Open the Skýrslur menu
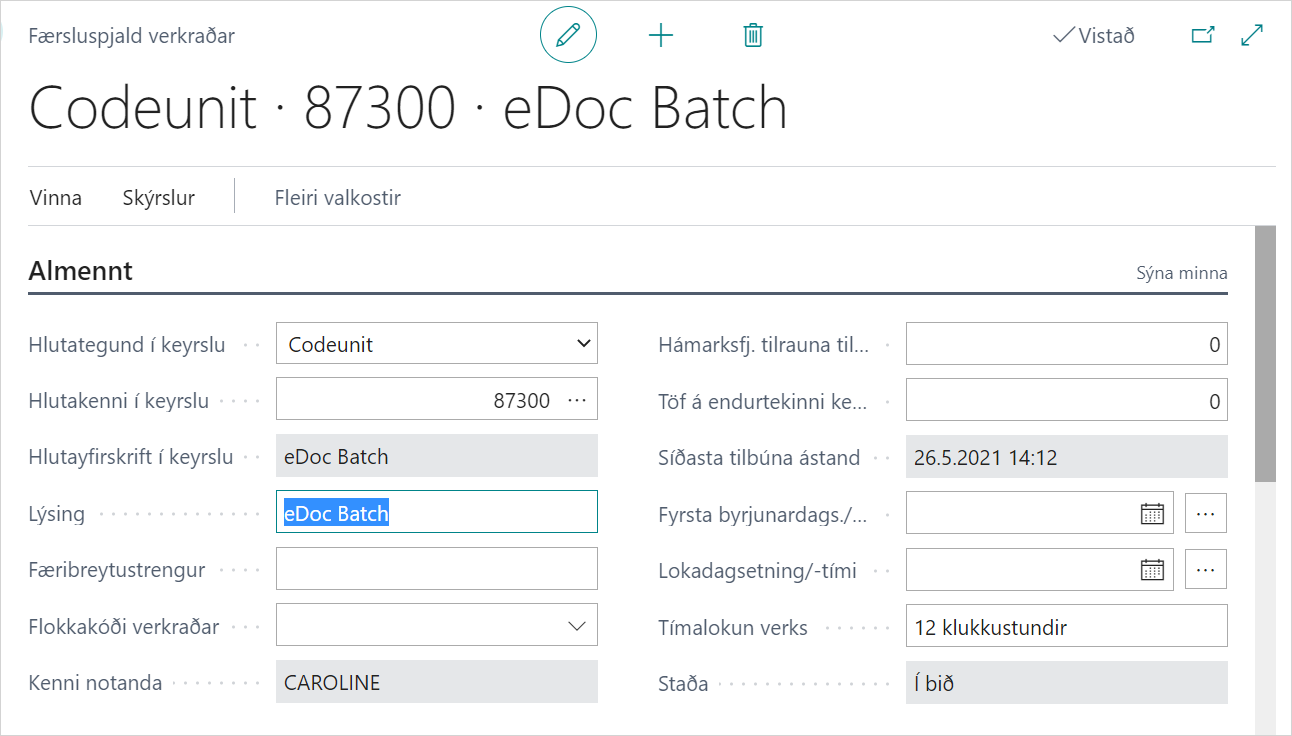 click(x=159, y=197)
